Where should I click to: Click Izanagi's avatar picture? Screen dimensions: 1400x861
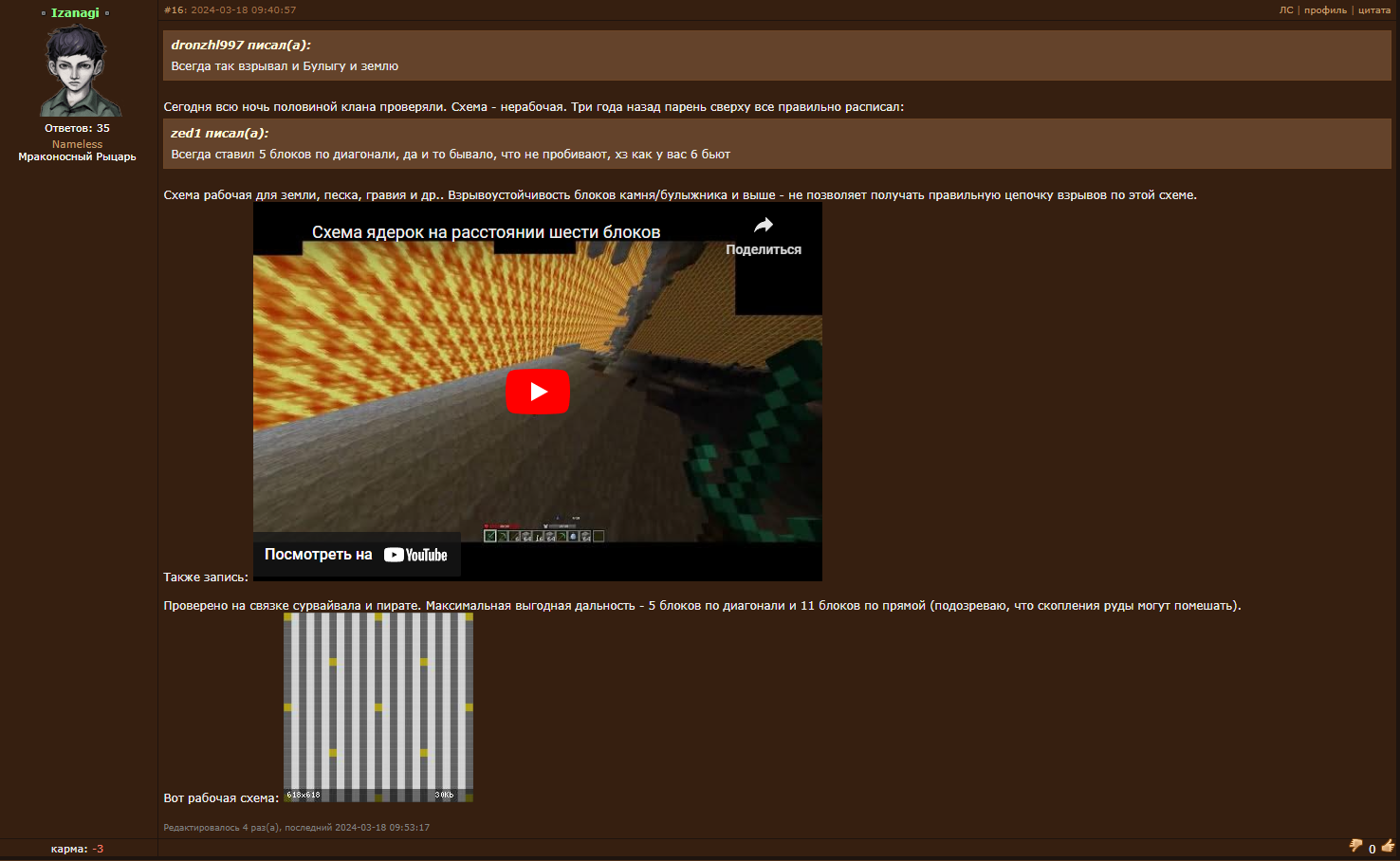[x=79, y=71]
